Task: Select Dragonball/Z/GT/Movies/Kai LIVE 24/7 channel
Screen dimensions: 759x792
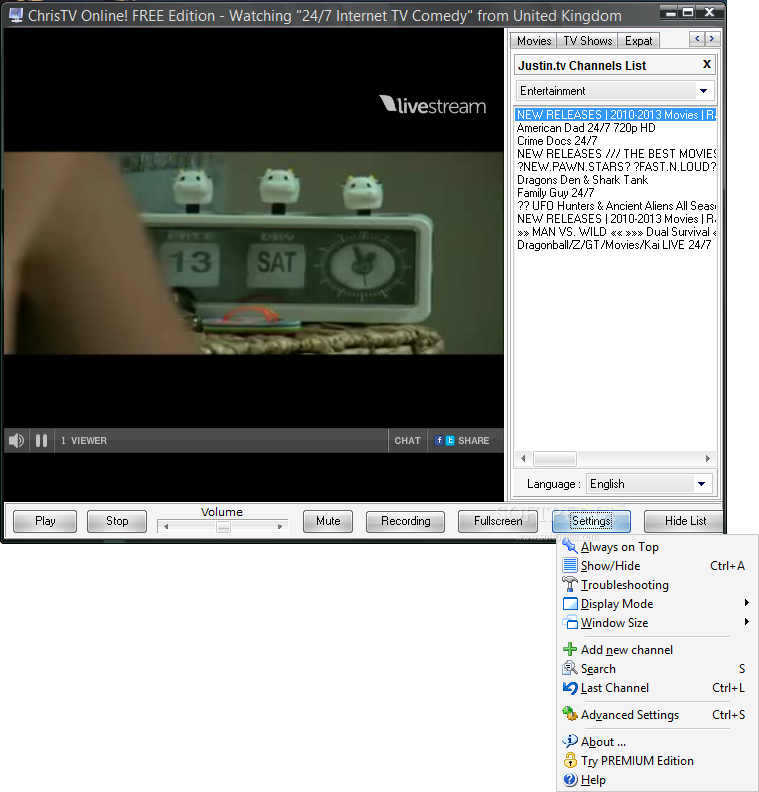Action: tap(614, 245)
